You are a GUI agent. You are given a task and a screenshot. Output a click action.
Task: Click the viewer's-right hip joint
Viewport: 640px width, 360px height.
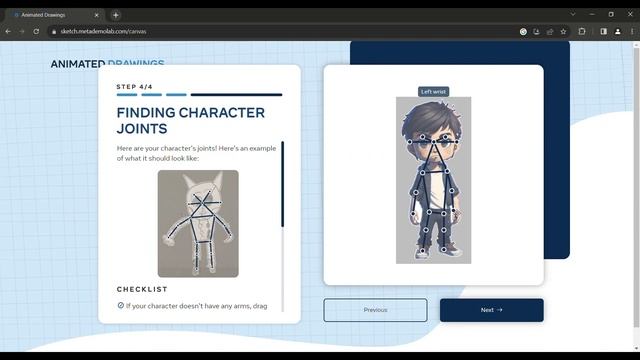pyautogui.click(x=444, y=213)
